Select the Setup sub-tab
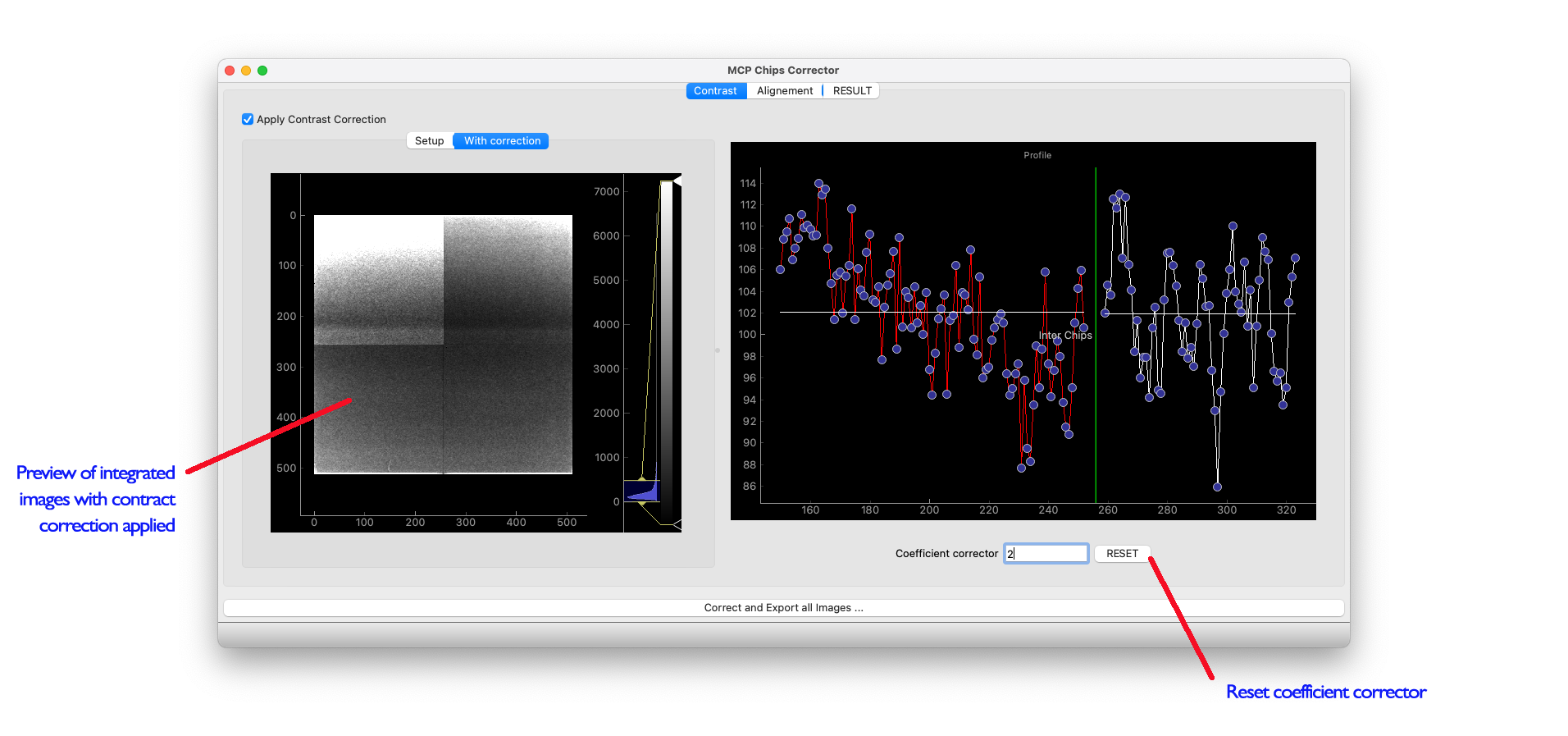This screenshot has height=736, width=1568. (x=429, y=141)
